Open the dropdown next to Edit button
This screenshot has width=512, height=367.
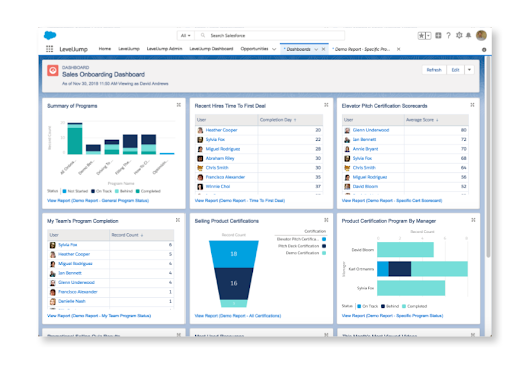click(x=469, y=70)
